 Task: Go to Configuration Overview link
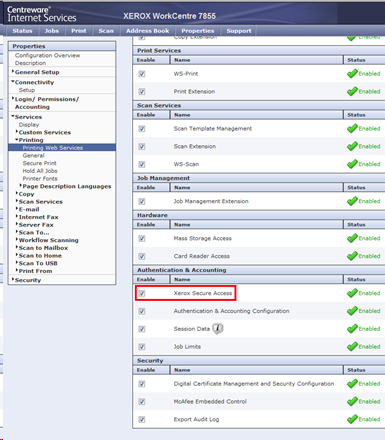pos(47,55)
